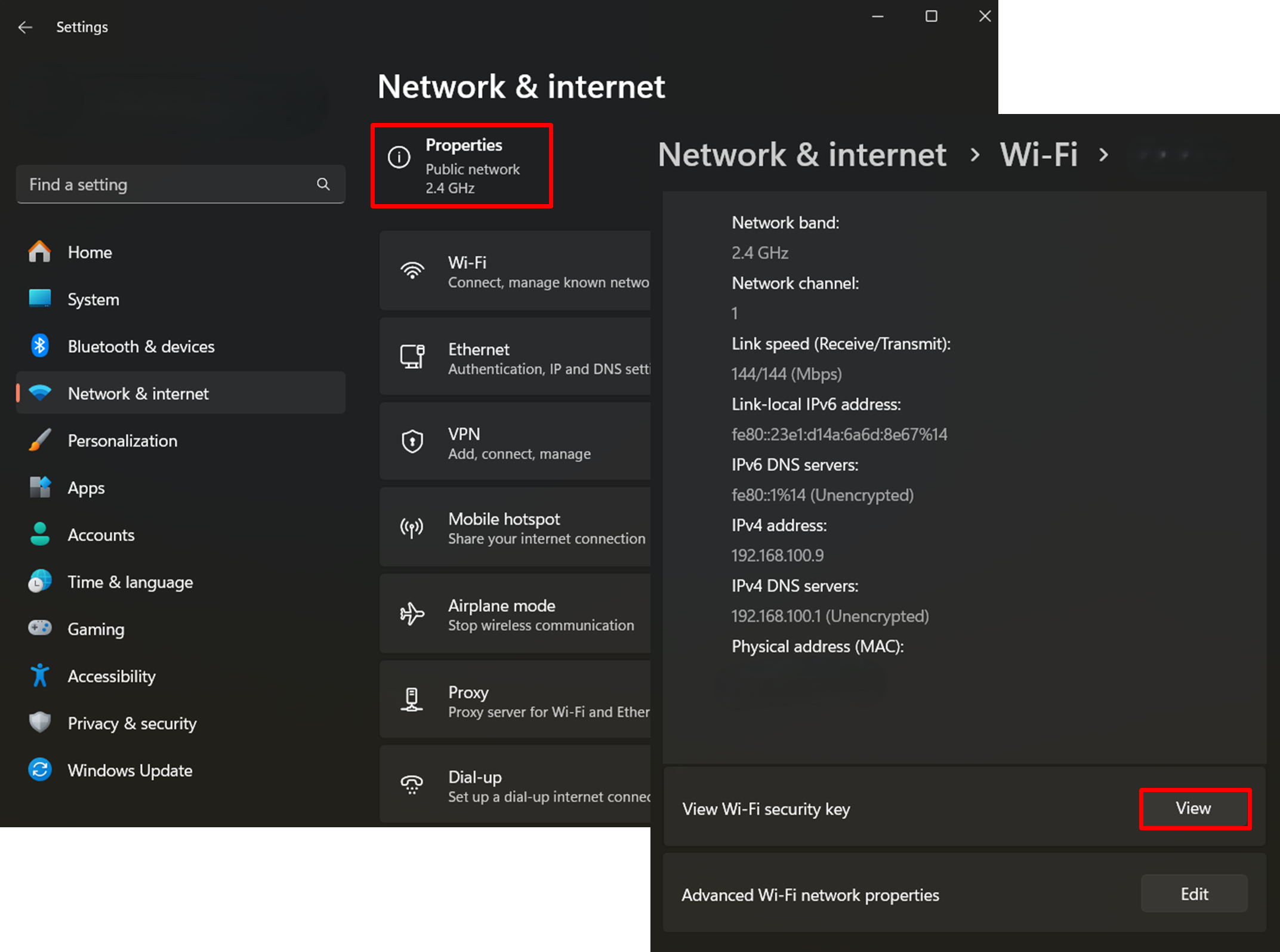Click the Ethernet monitor icon
The width and height of the screenshot is (1280, 952).
coord(412,357)
